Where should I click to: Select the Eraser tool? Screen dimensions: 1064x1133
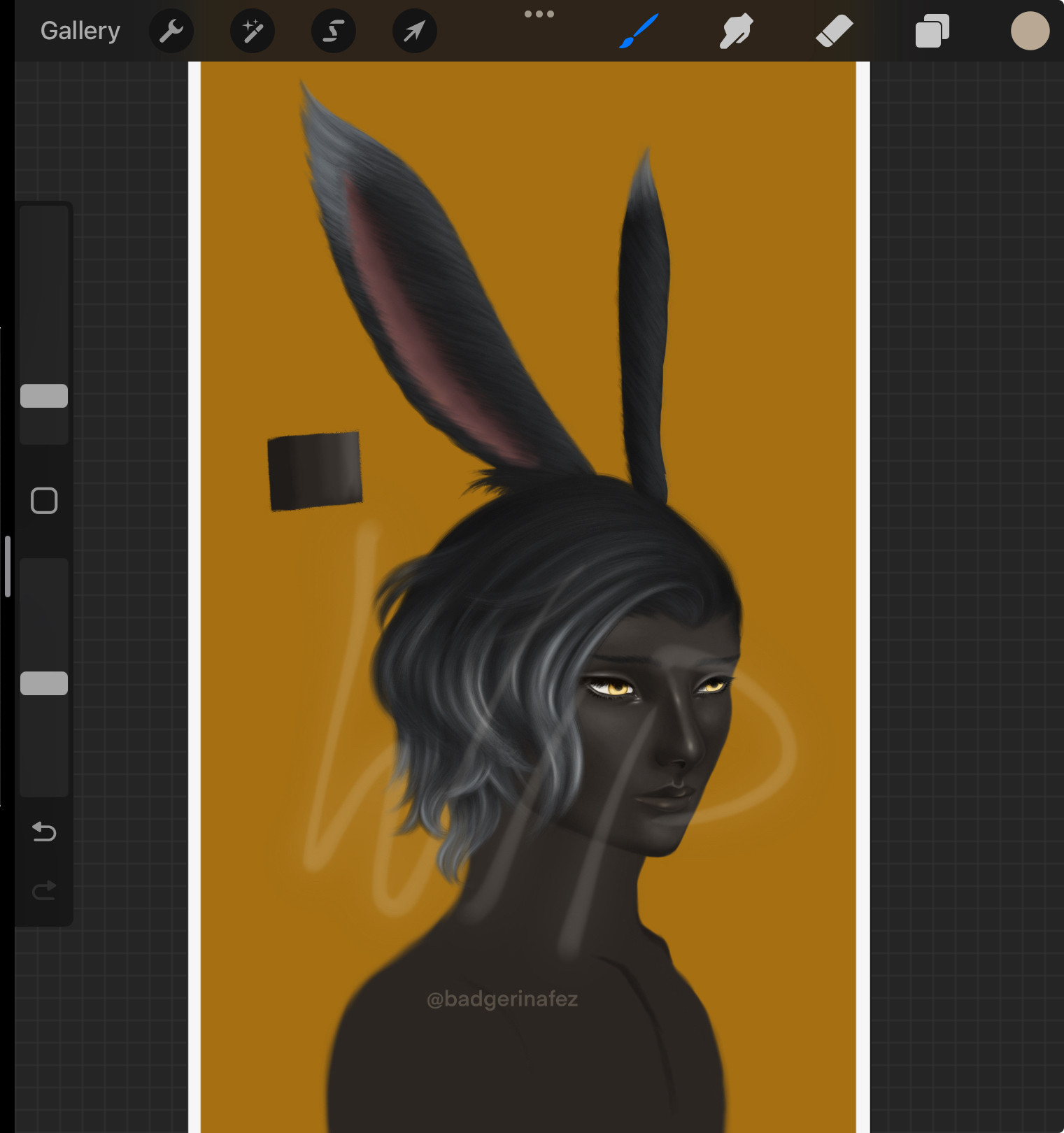click(x=835, y=31)
